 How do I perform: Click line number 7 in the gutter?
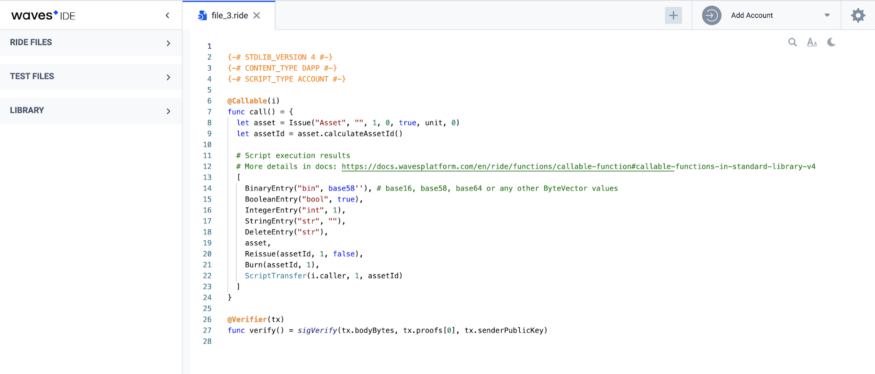209,112
